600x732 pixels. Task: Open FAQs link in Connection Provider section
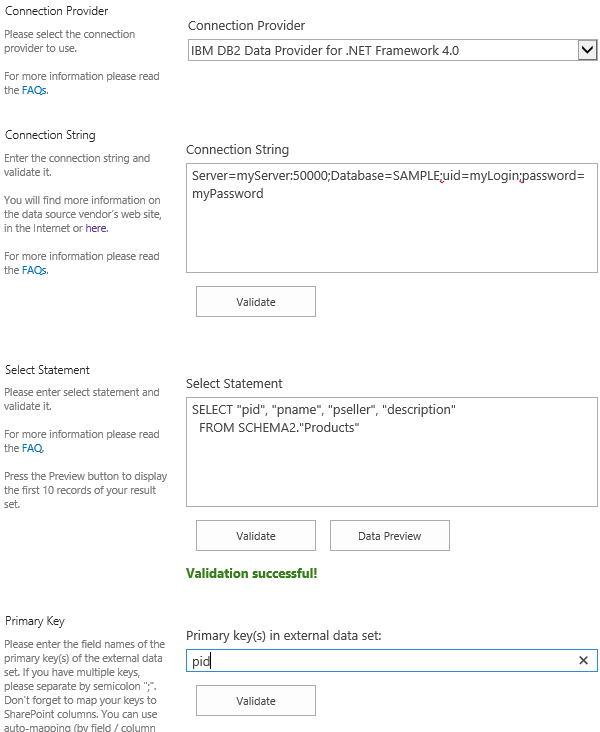coord(34,90)
